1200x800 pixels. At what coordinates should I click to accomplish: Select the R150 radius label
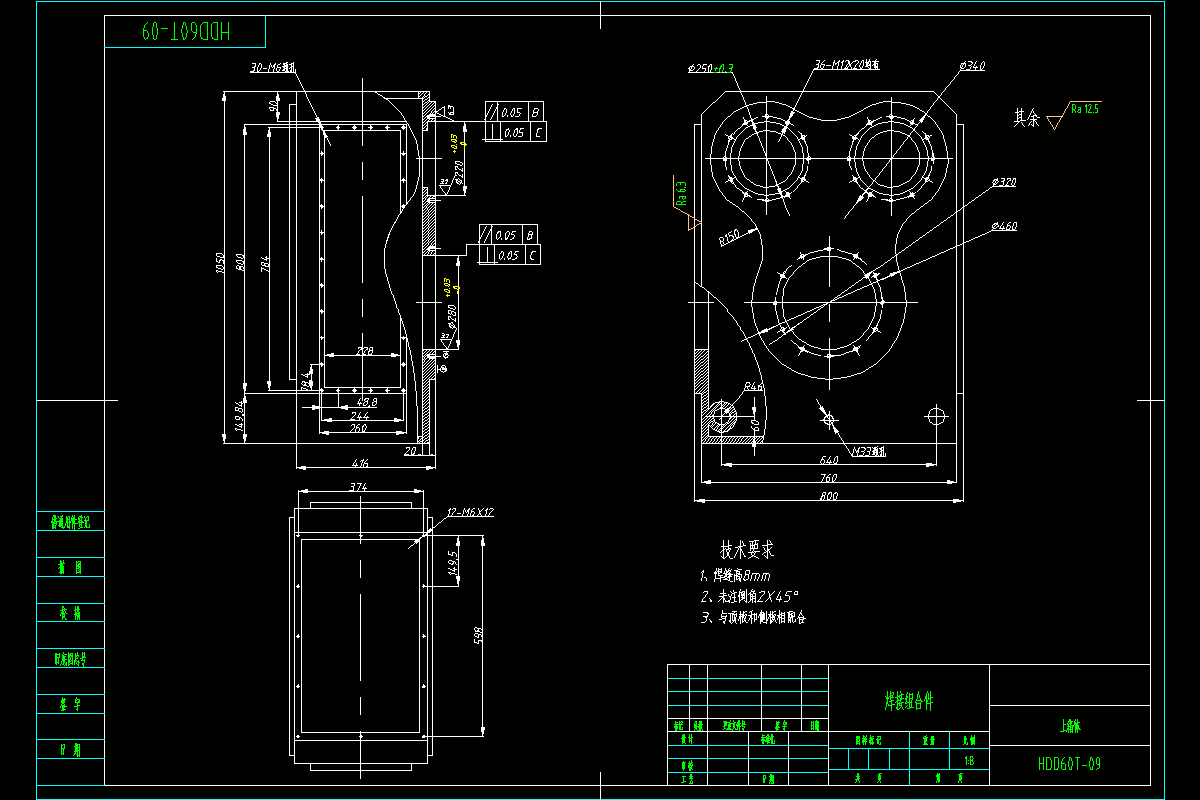[x=728, y=239]
